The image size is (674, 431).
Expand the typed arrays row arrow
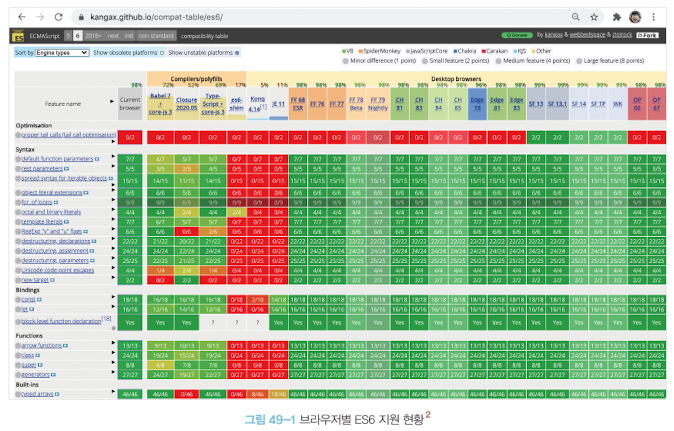(x=113, y=391)
